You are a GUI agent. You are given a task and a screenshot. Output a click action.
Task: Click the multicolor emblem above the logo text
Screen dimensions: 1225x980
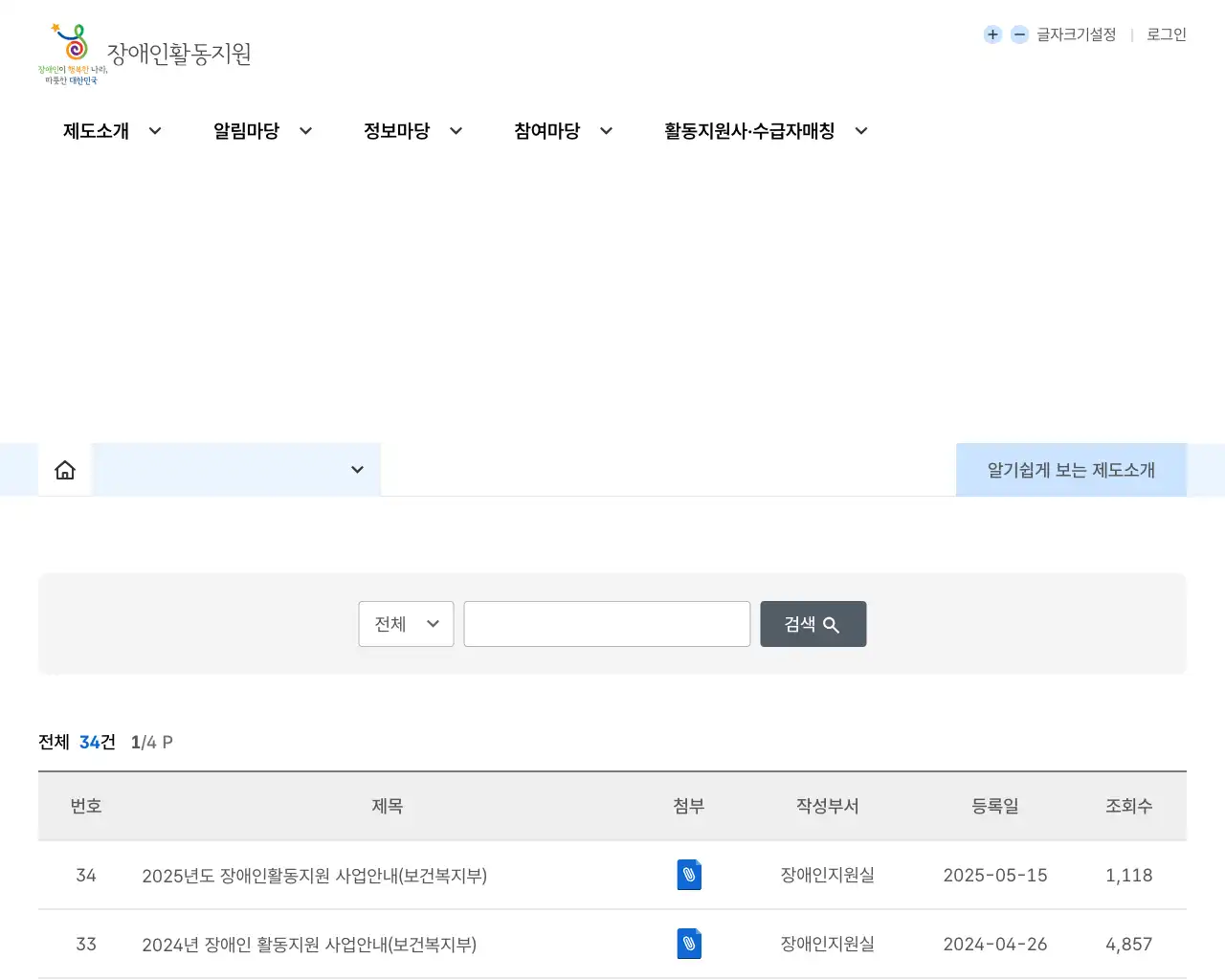(70, 48)
